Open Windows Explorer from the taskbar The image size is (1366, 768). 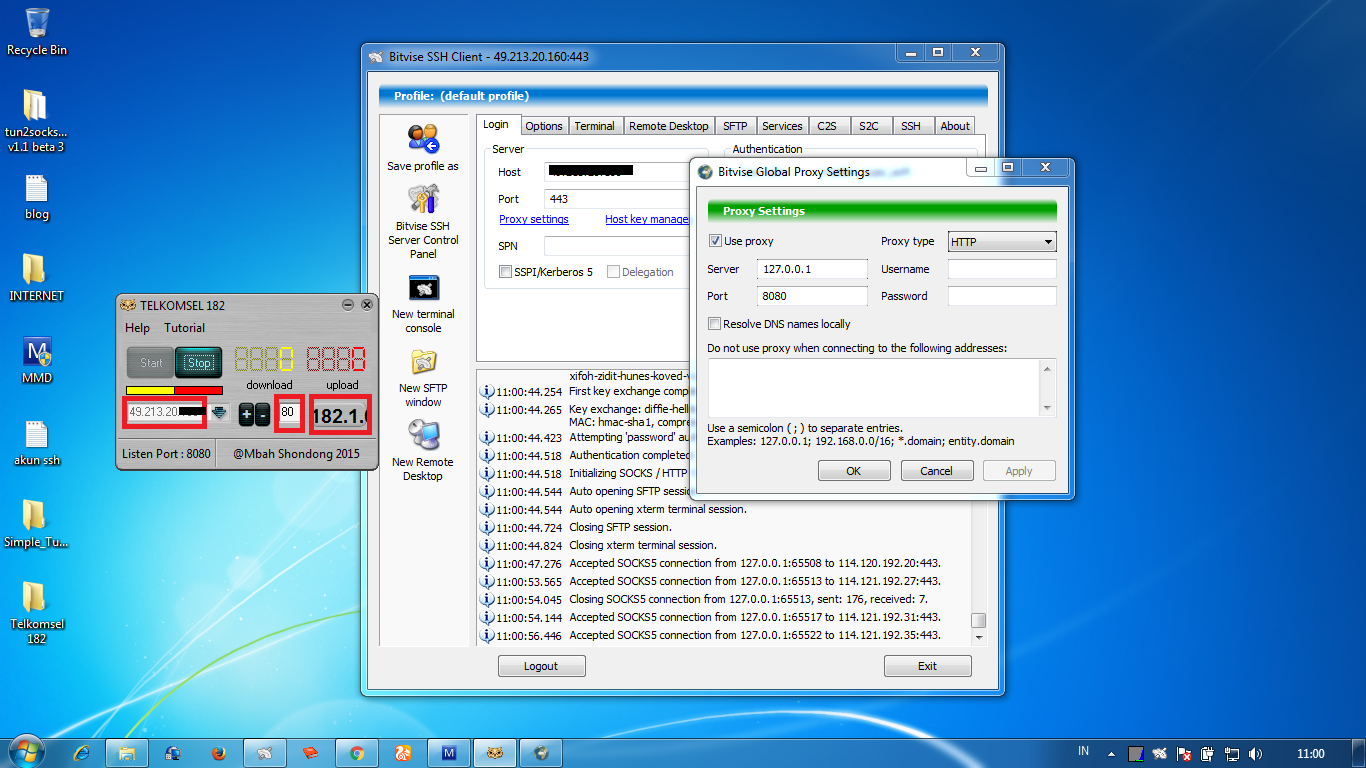pyautogui.click(x=127, y=753)
